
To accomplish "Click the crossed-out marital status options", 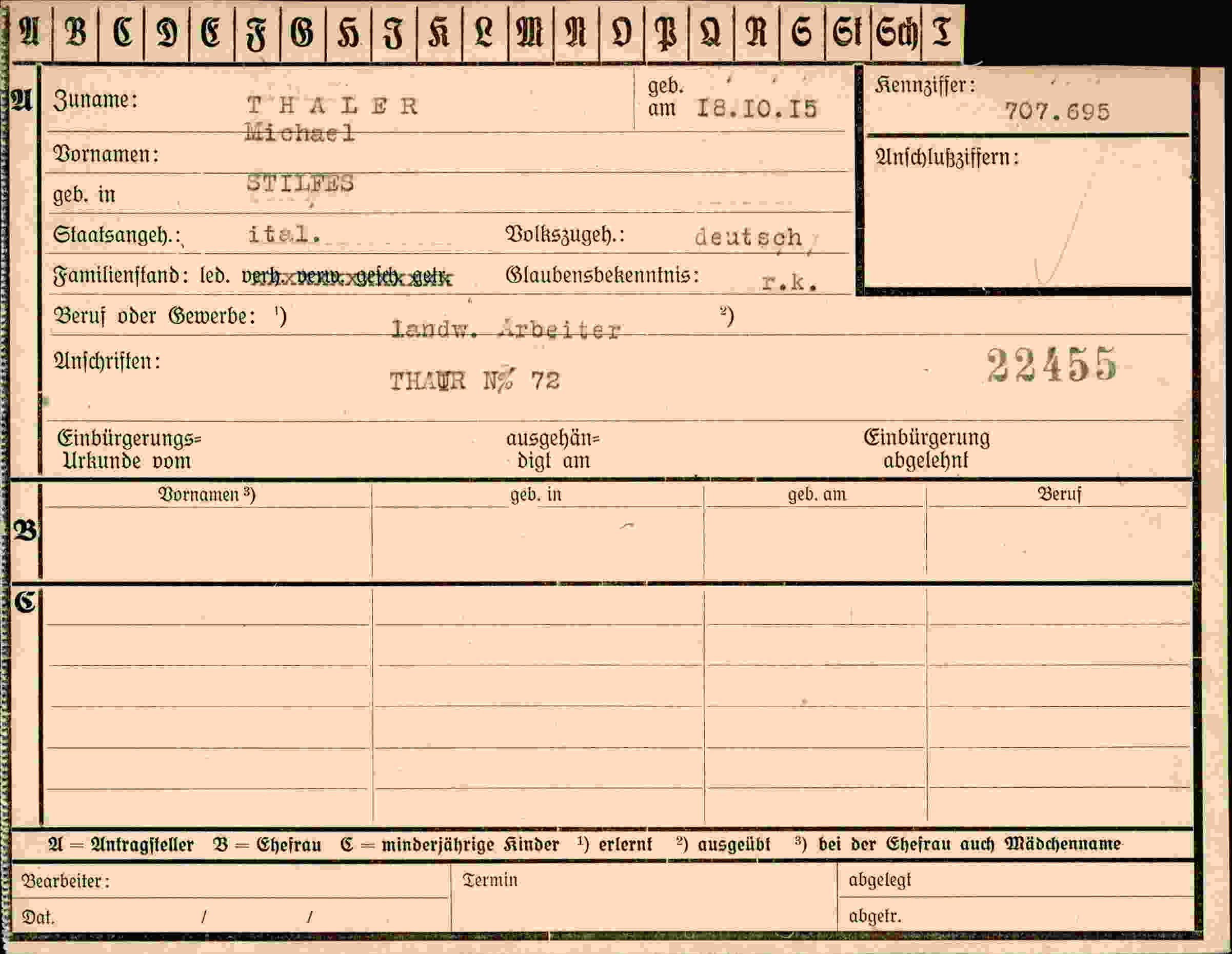I will [347, 277].
